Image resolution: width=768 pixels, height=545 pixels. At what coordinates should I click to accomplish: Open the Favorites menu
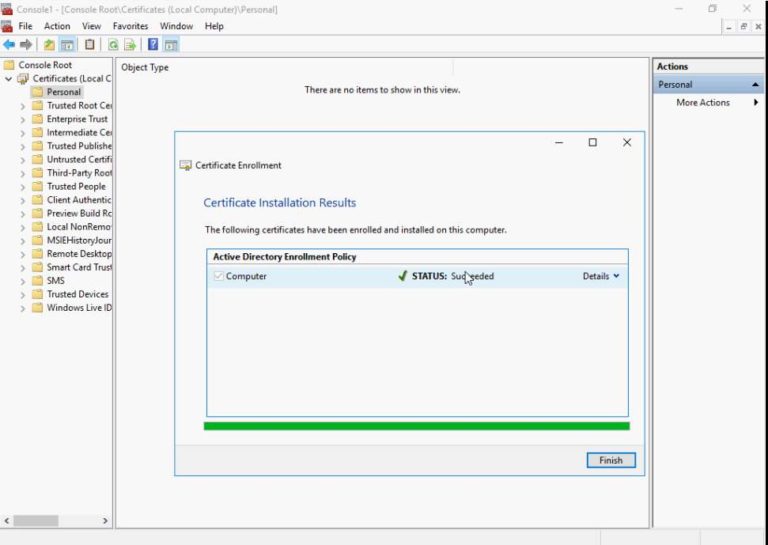[130, 26]
